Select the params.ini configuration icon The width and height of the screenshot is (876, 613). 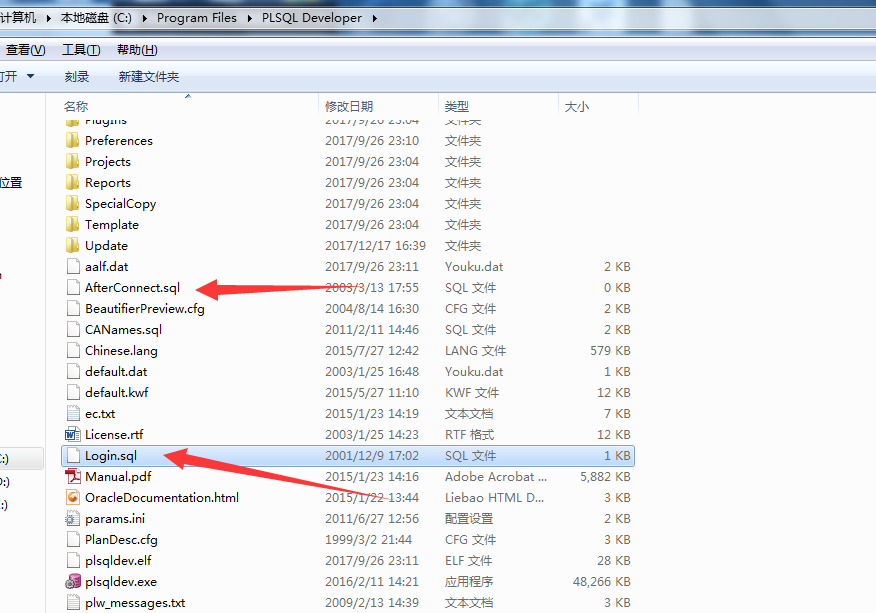pyautogui.click(x=73, y=518)
